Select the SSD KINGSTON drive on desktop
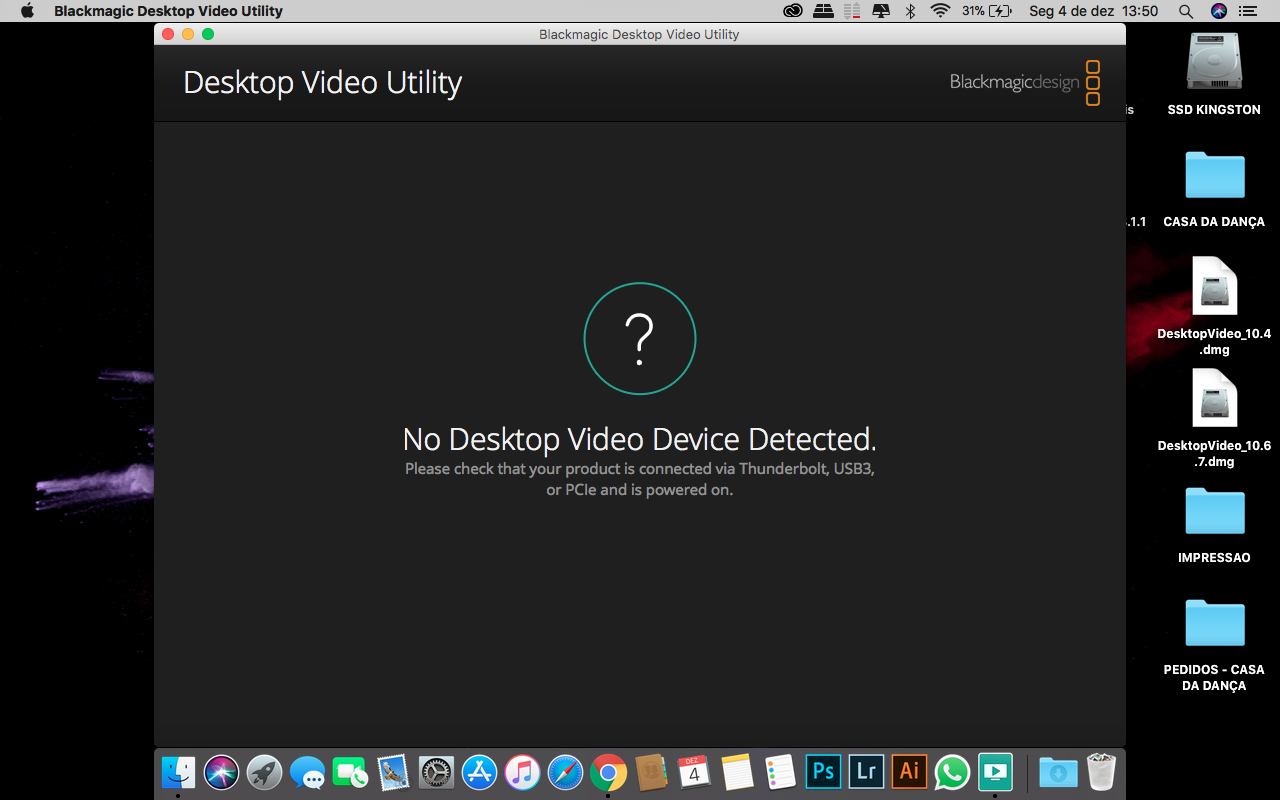 coord(1214,73)
